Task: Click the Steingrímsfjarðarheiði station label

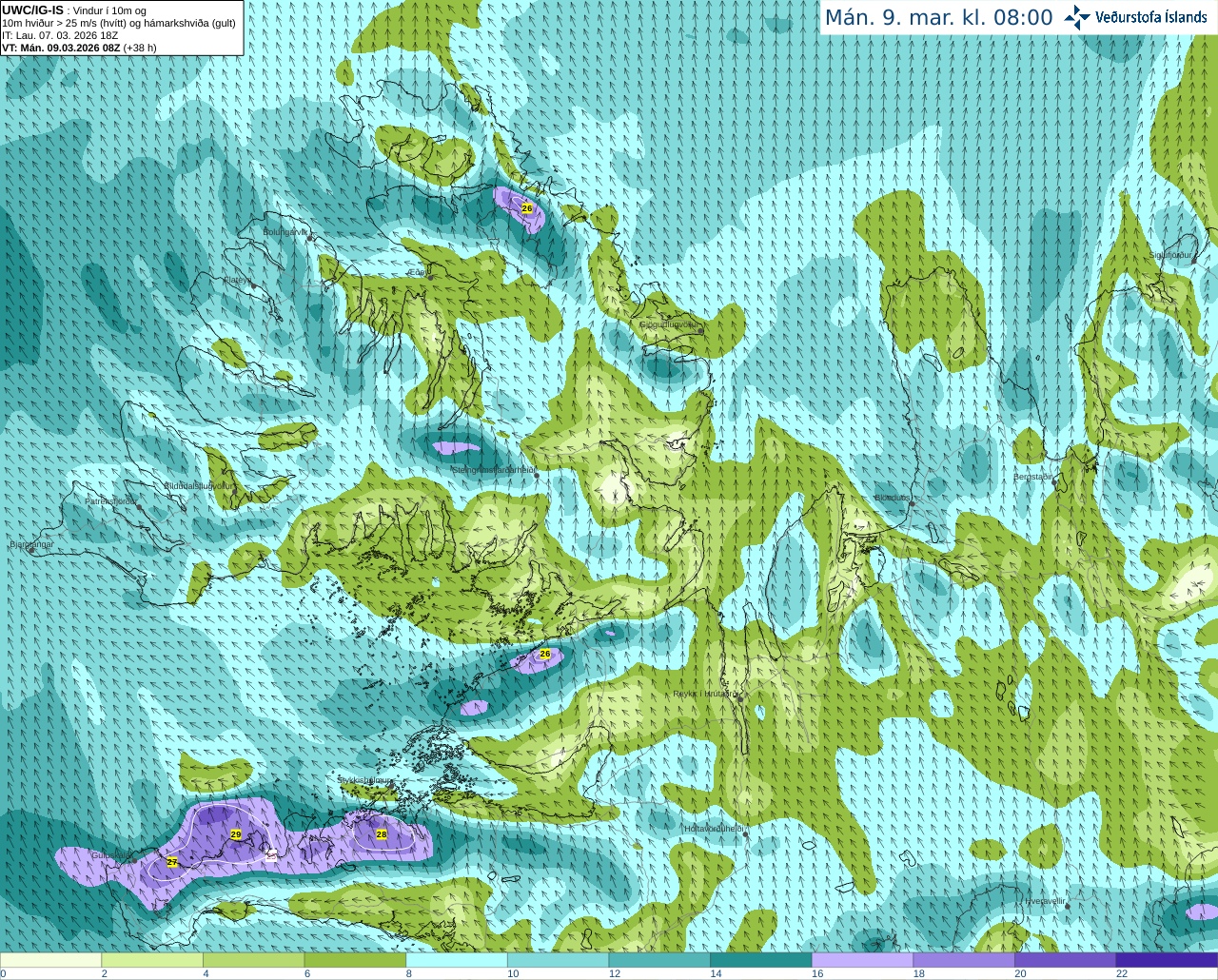Action: tap(493, 470)
